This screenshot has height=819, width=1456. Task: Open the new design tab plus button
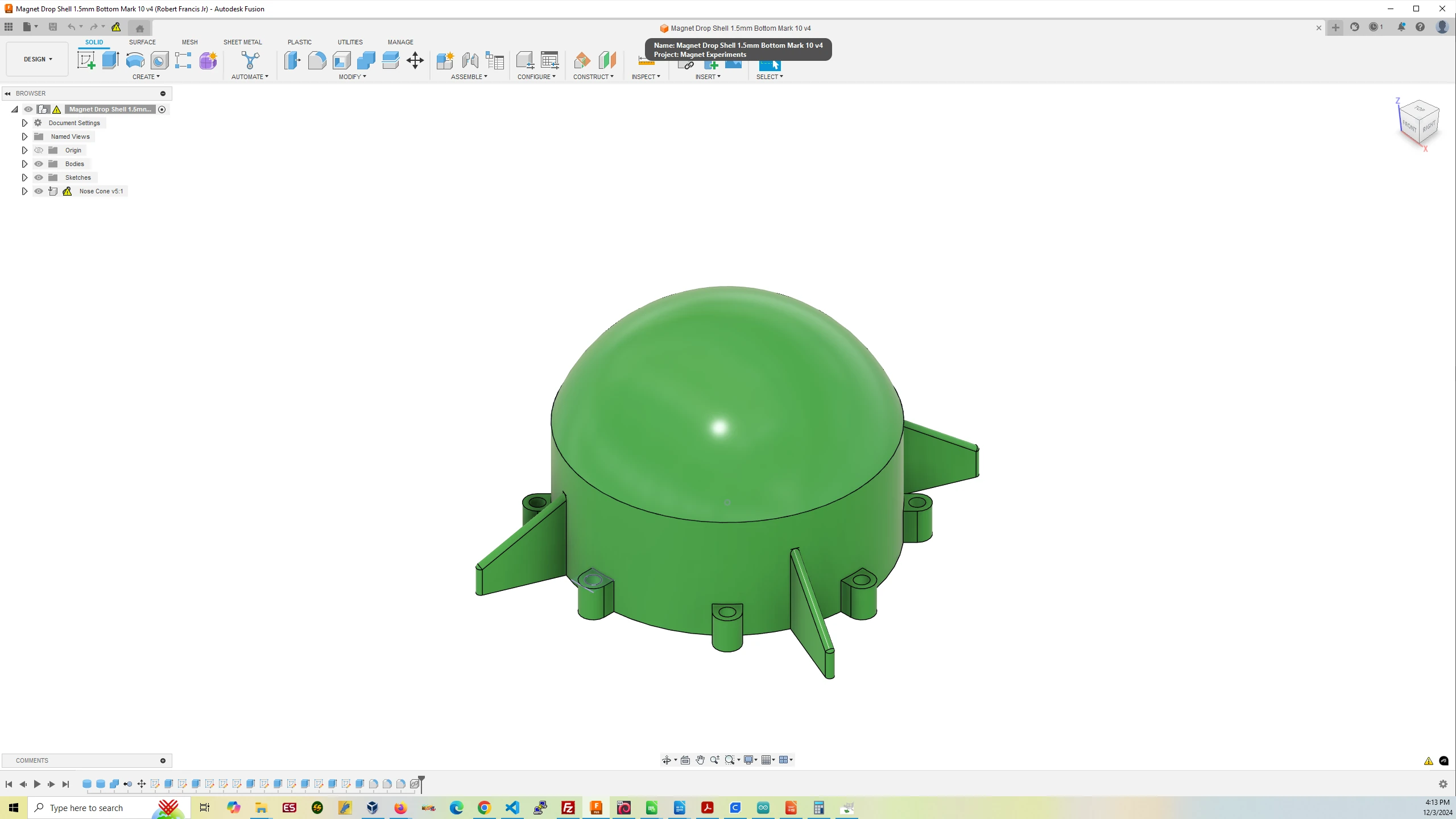(1335, 27)
